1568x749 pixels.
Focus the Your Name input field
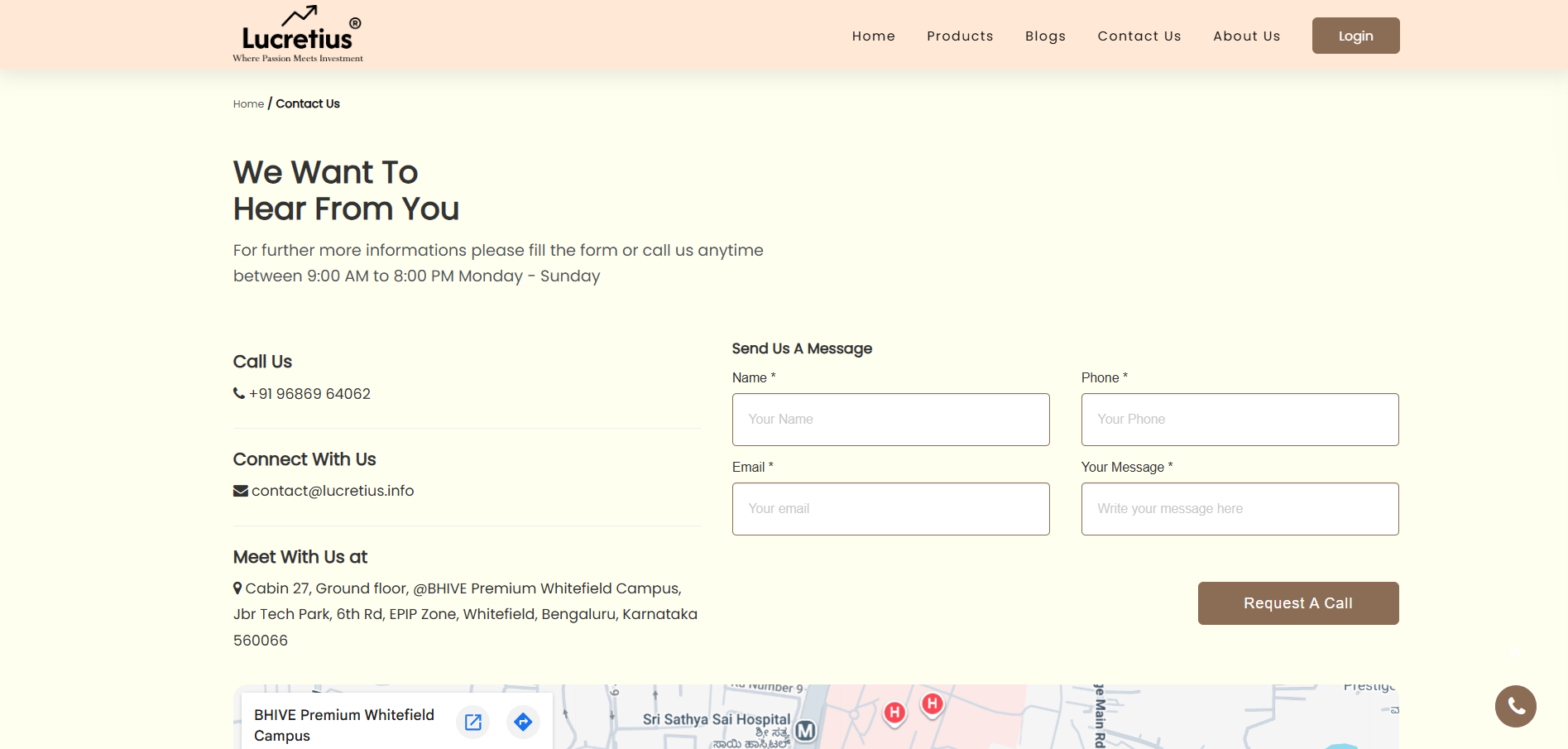[x=890, y=420]
